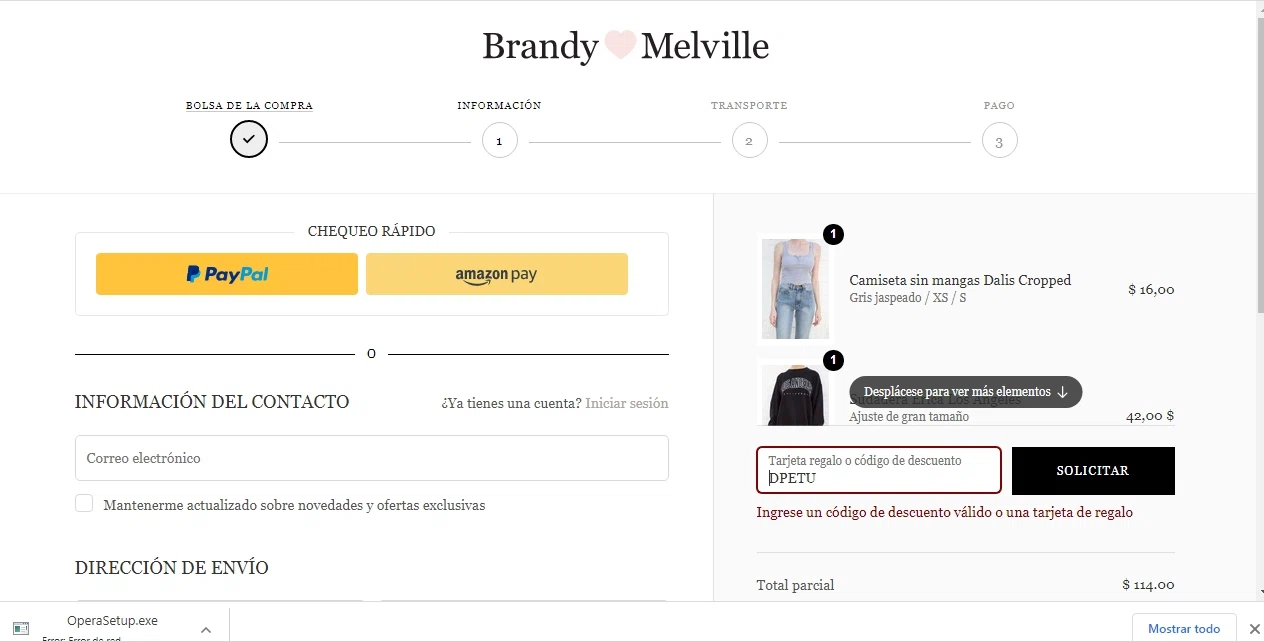Click the completed checkmark step circle

click(x=249, y=139)
